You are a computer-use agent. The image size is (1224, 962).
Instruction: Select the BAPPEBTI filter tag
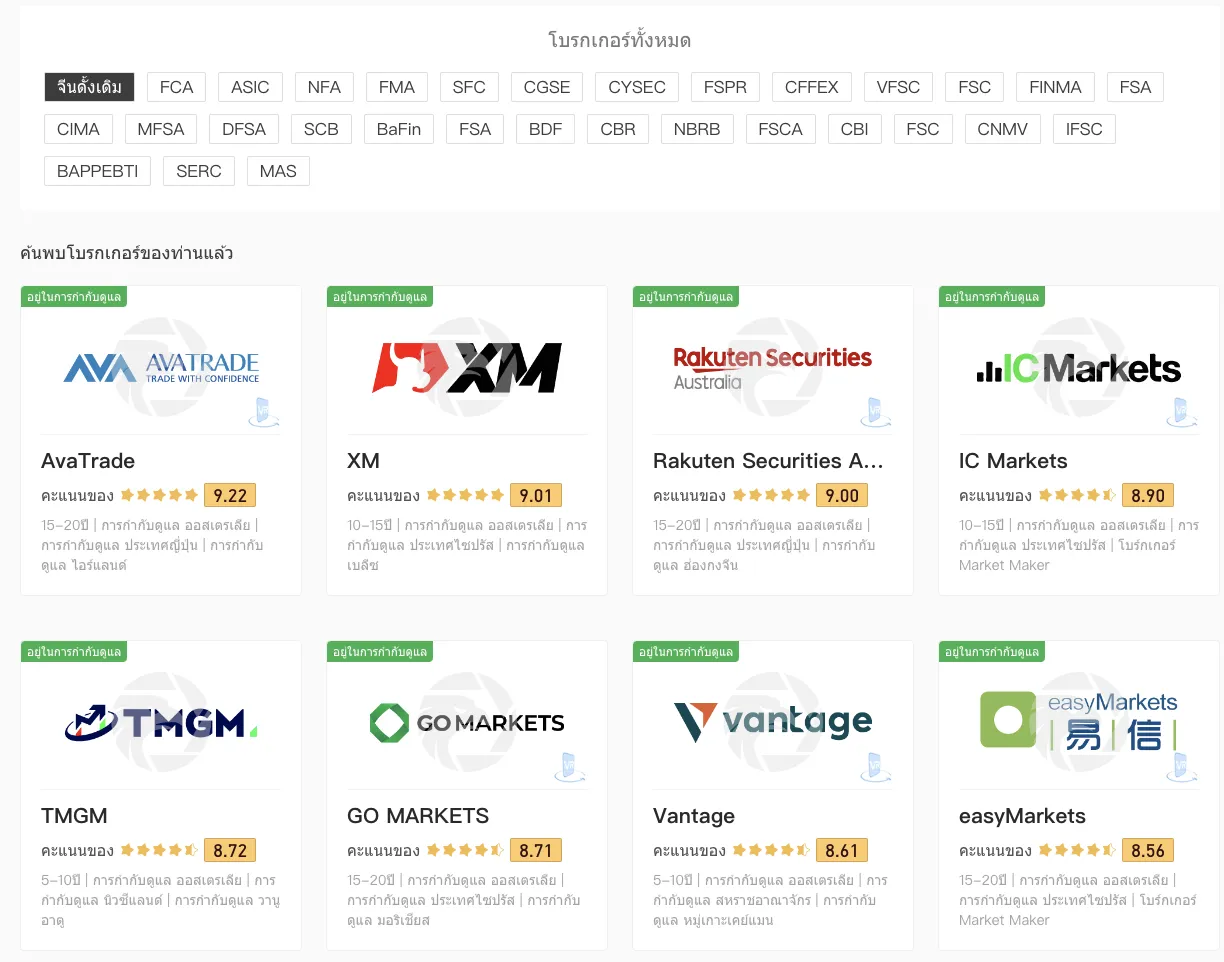(x=97, y=171)
